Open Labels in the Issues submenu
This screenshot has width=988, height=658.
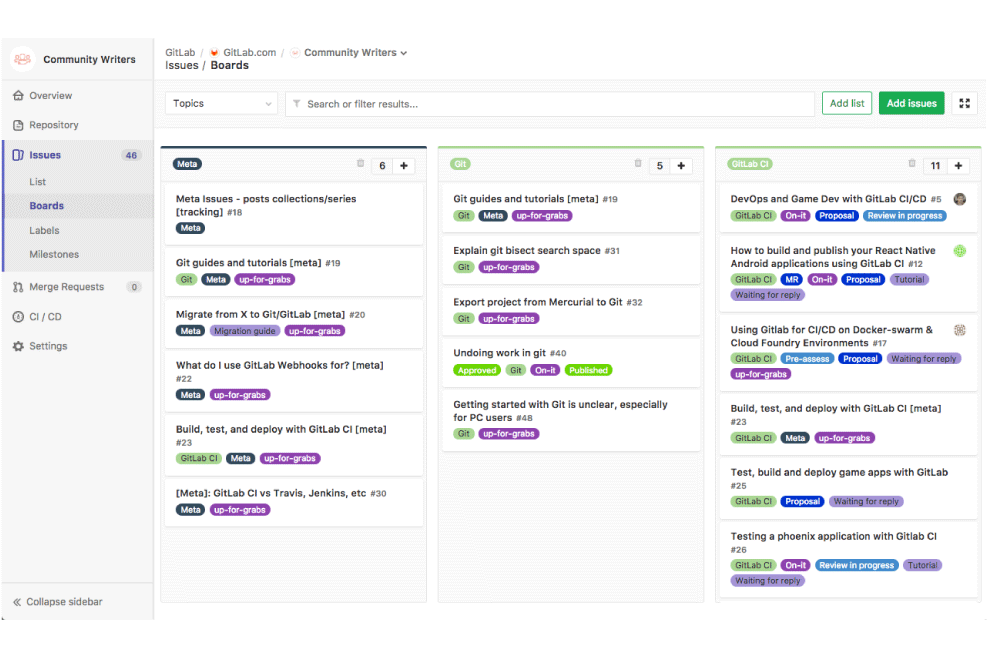[44, 230]
